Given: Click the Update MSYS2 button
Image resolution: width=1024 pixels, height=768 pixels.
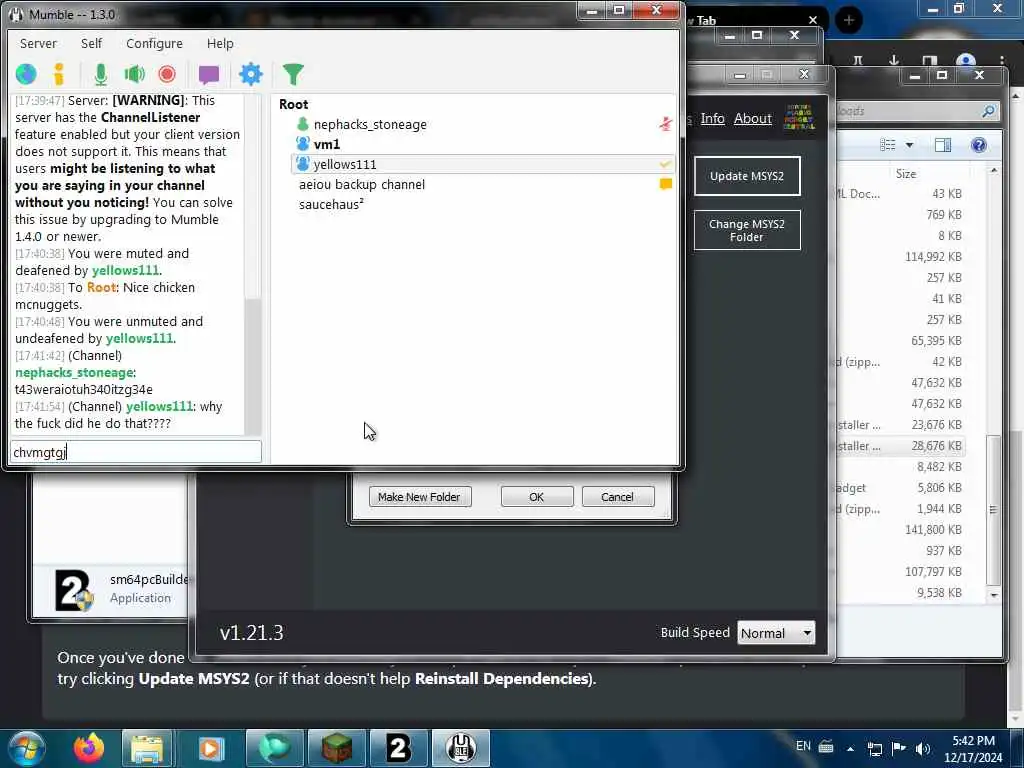Looking at the screenshot, I should pyautogui.click(x=747, y=176).
